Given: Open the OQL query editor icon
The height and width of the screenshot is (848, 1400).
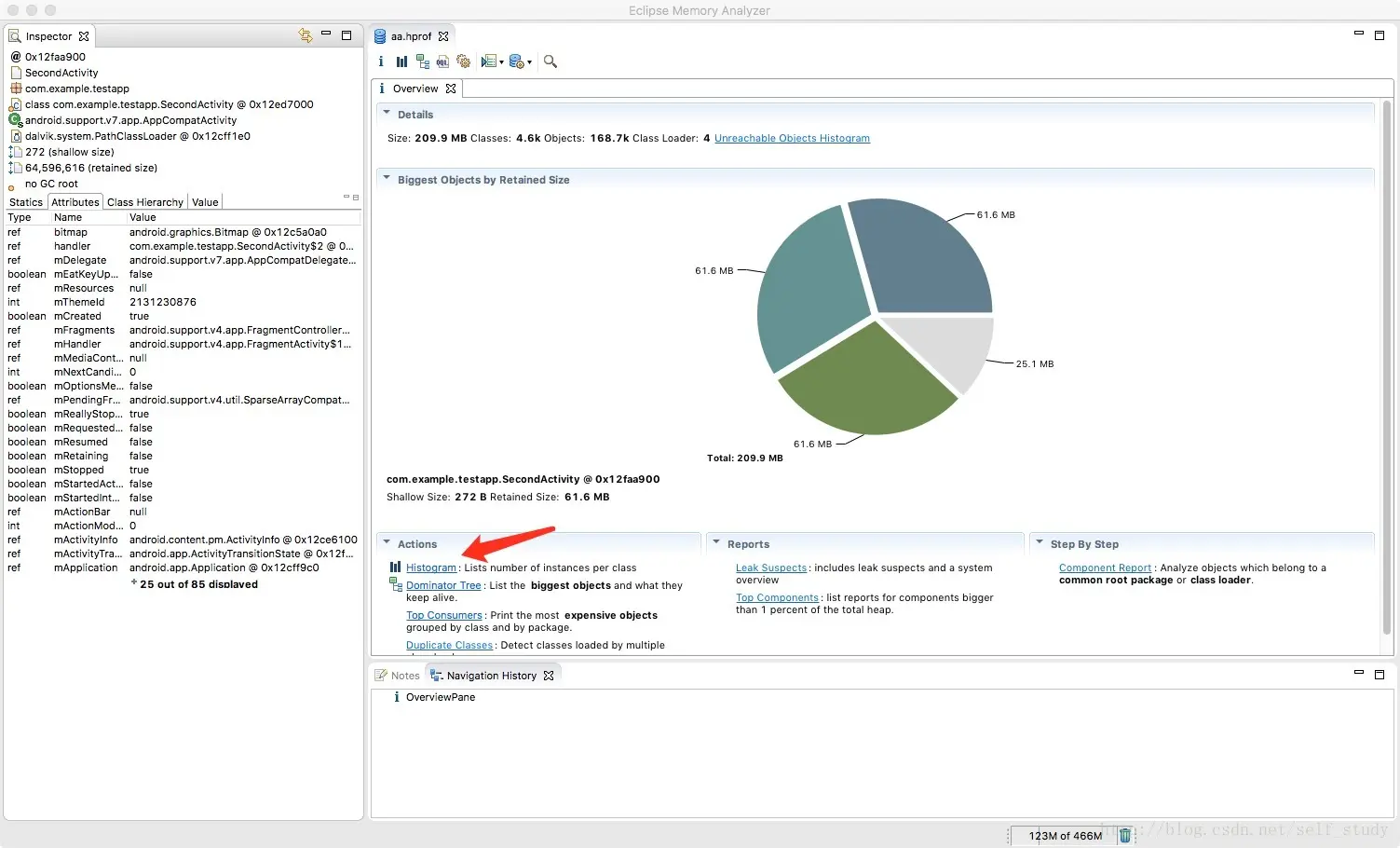Looking at the screenshot, I should pos(442,62).
